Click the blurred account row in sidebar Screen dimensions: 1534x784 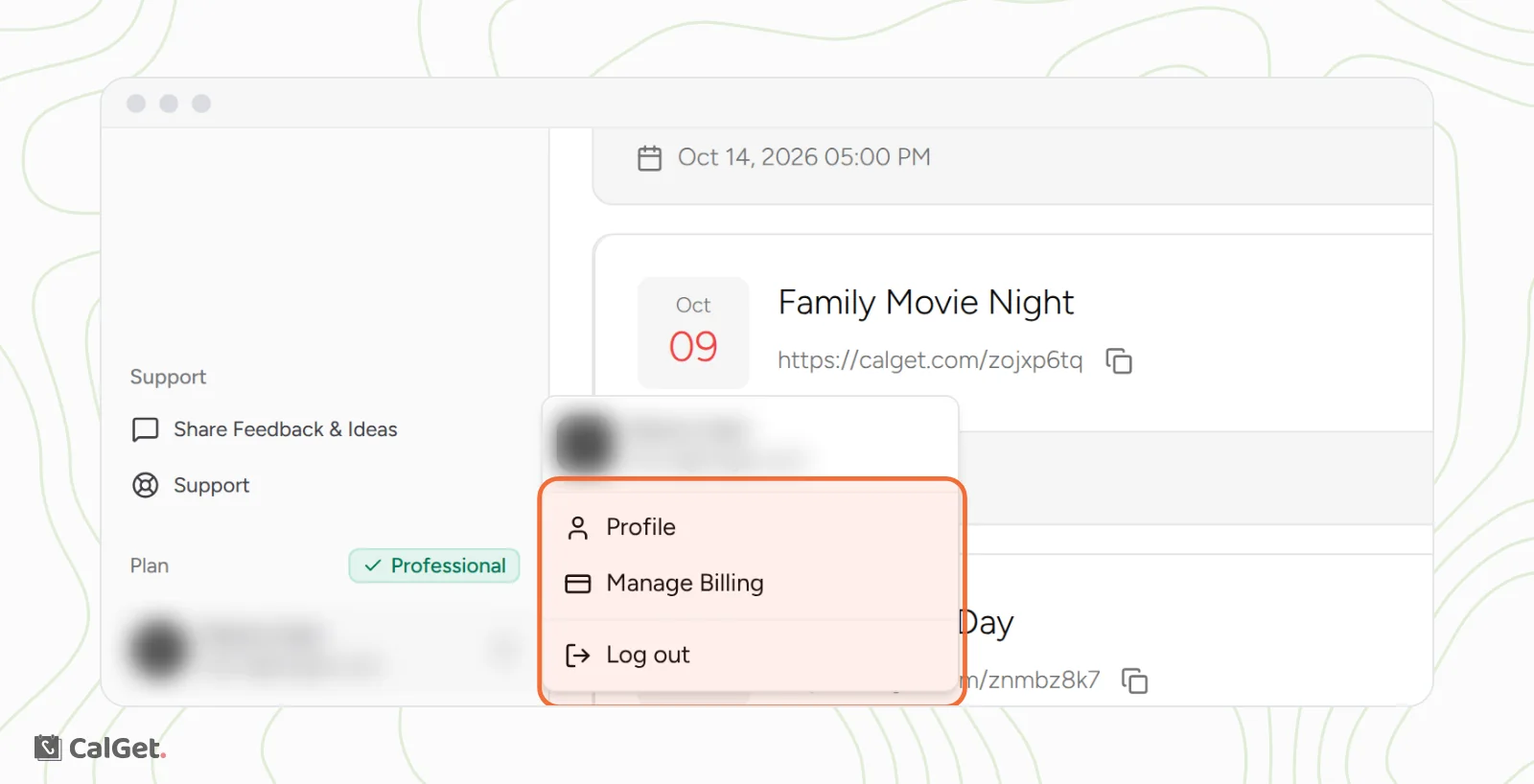324,649
